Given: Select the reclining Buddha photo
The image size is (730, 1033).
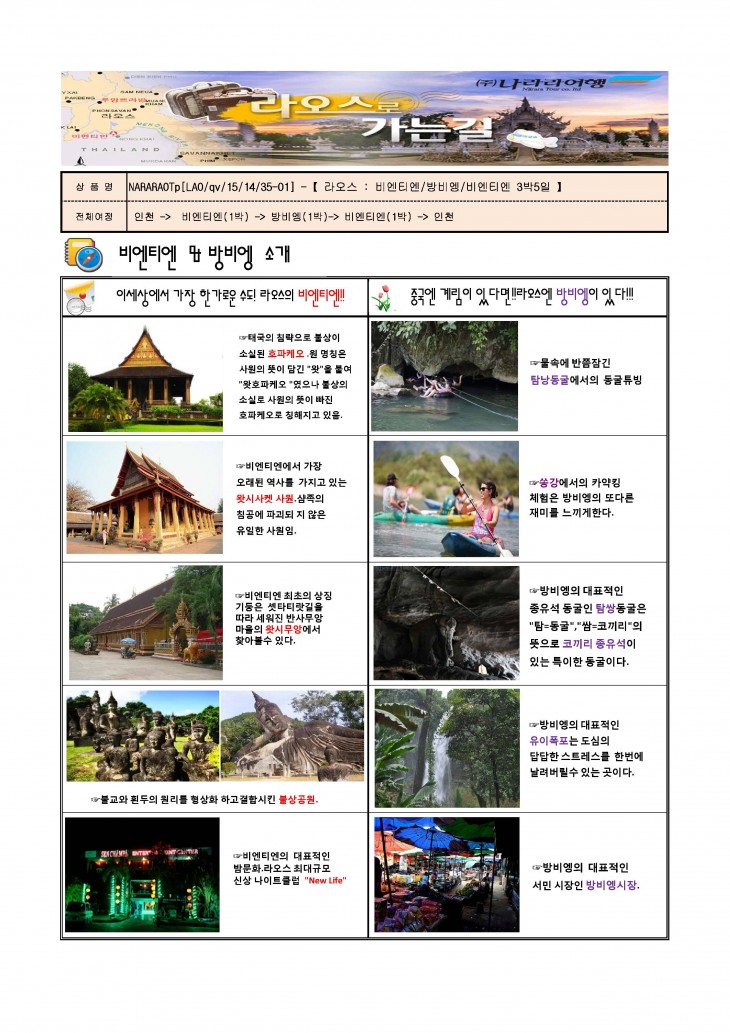Looking at the screenshot, I should 292,735.
